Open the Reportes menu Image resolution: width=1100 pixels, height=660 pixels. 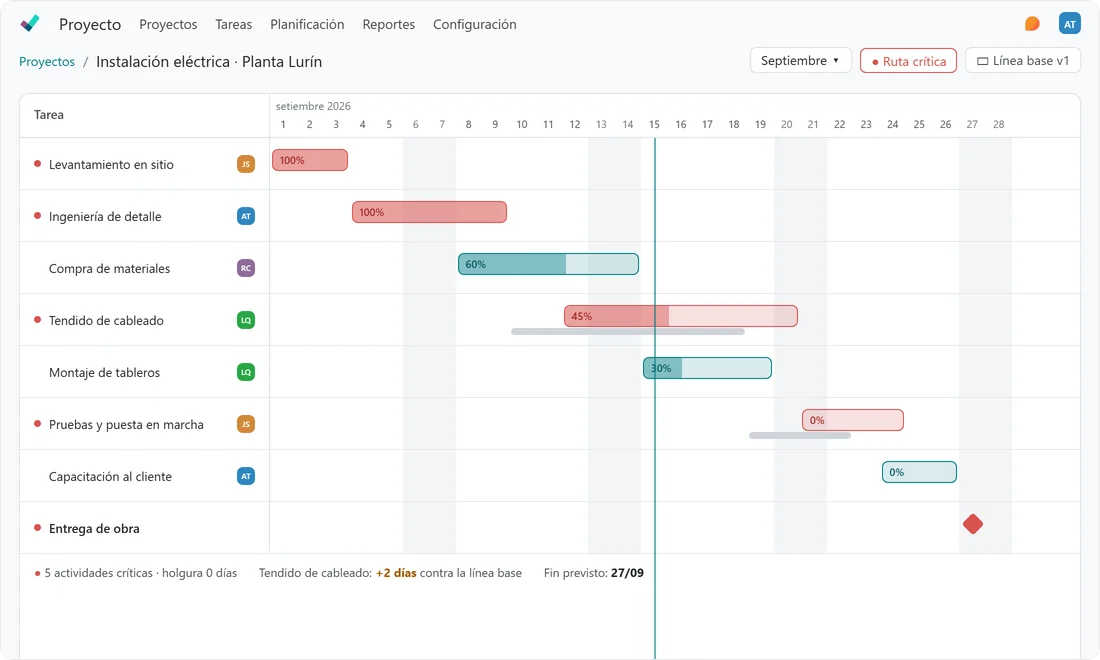[x=389, y=25]
